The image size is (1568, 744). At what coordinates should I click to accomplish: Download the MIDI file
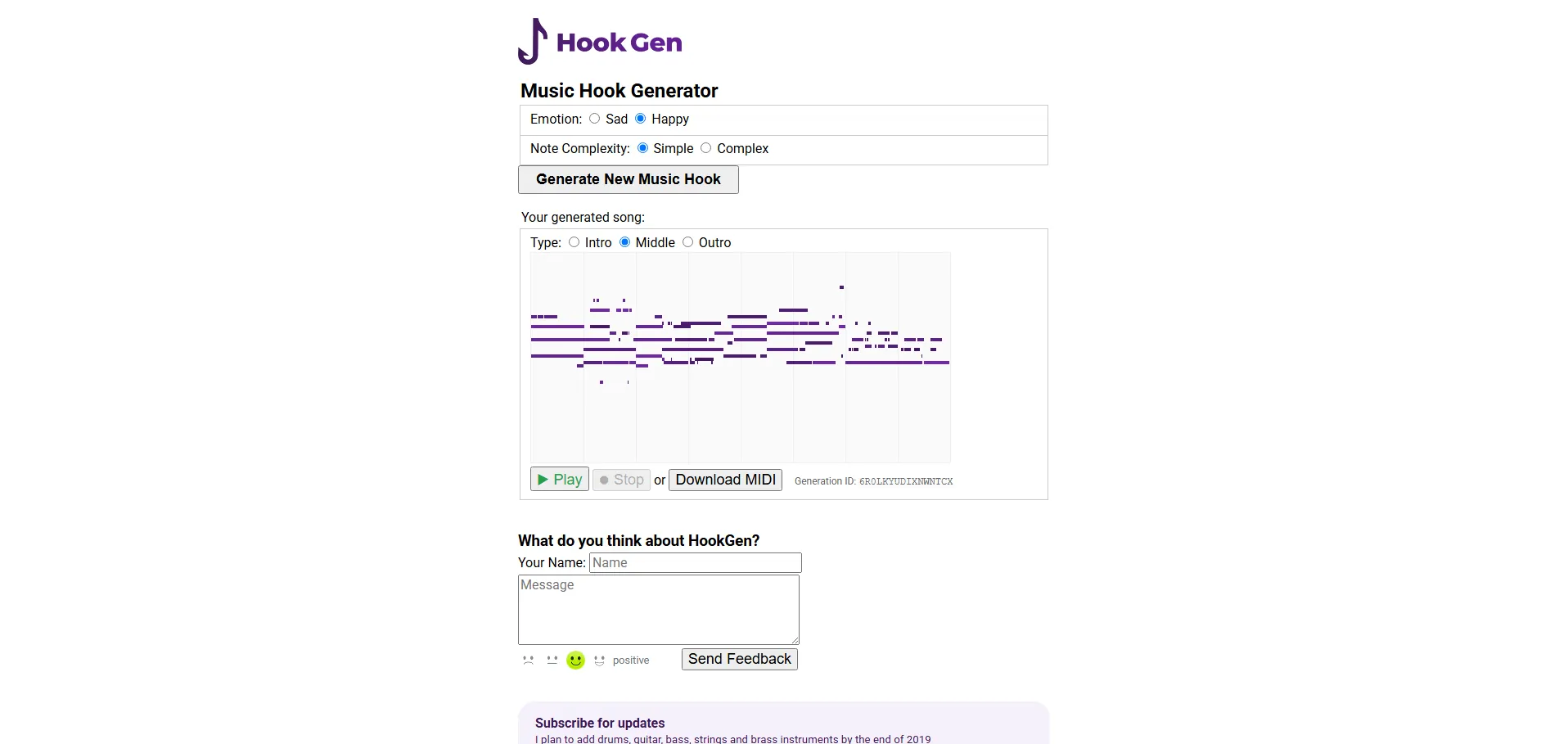[725, 480]
